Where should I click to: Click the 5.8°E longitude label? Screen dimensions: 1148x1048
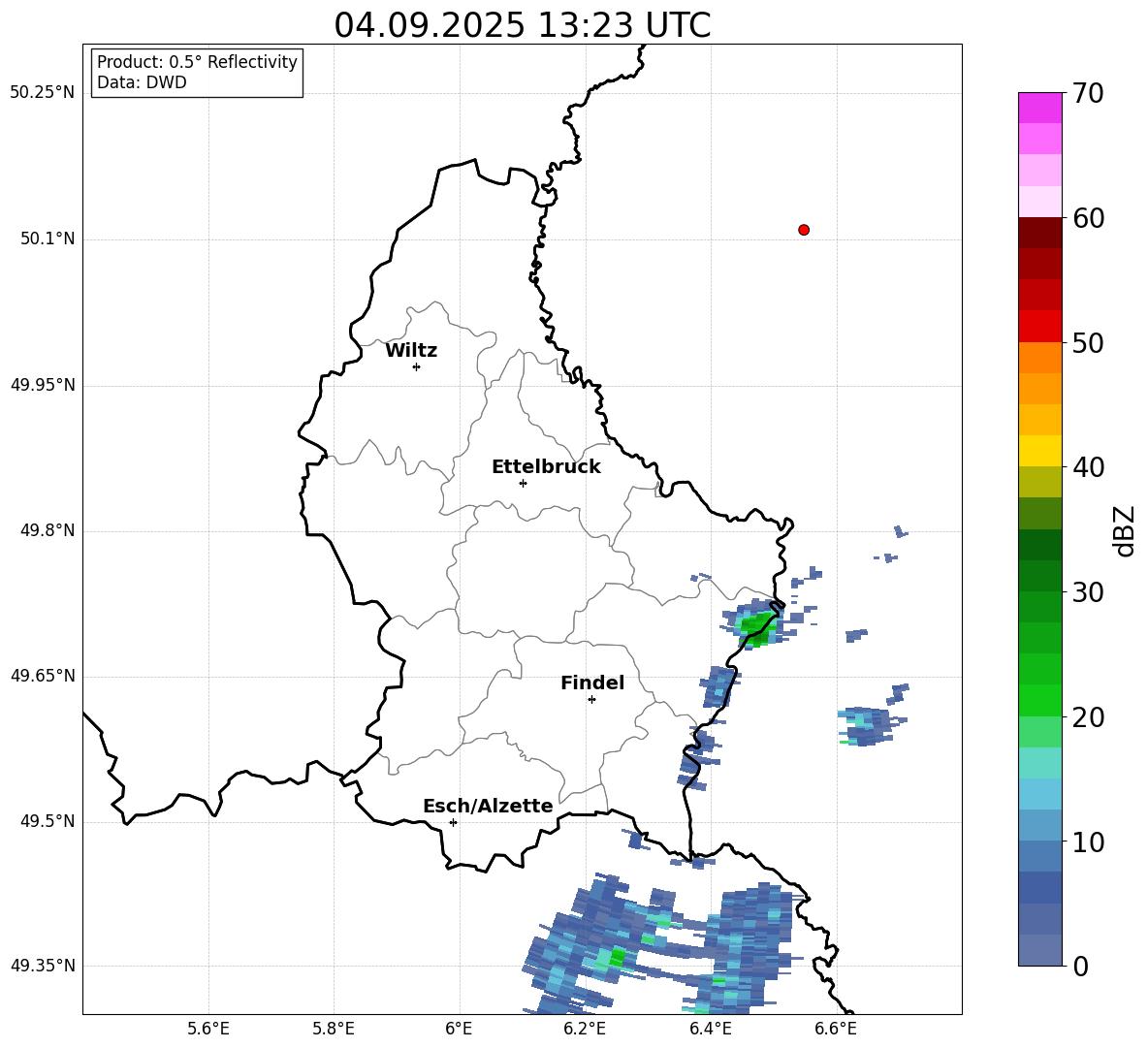[x=334, y=1029]
